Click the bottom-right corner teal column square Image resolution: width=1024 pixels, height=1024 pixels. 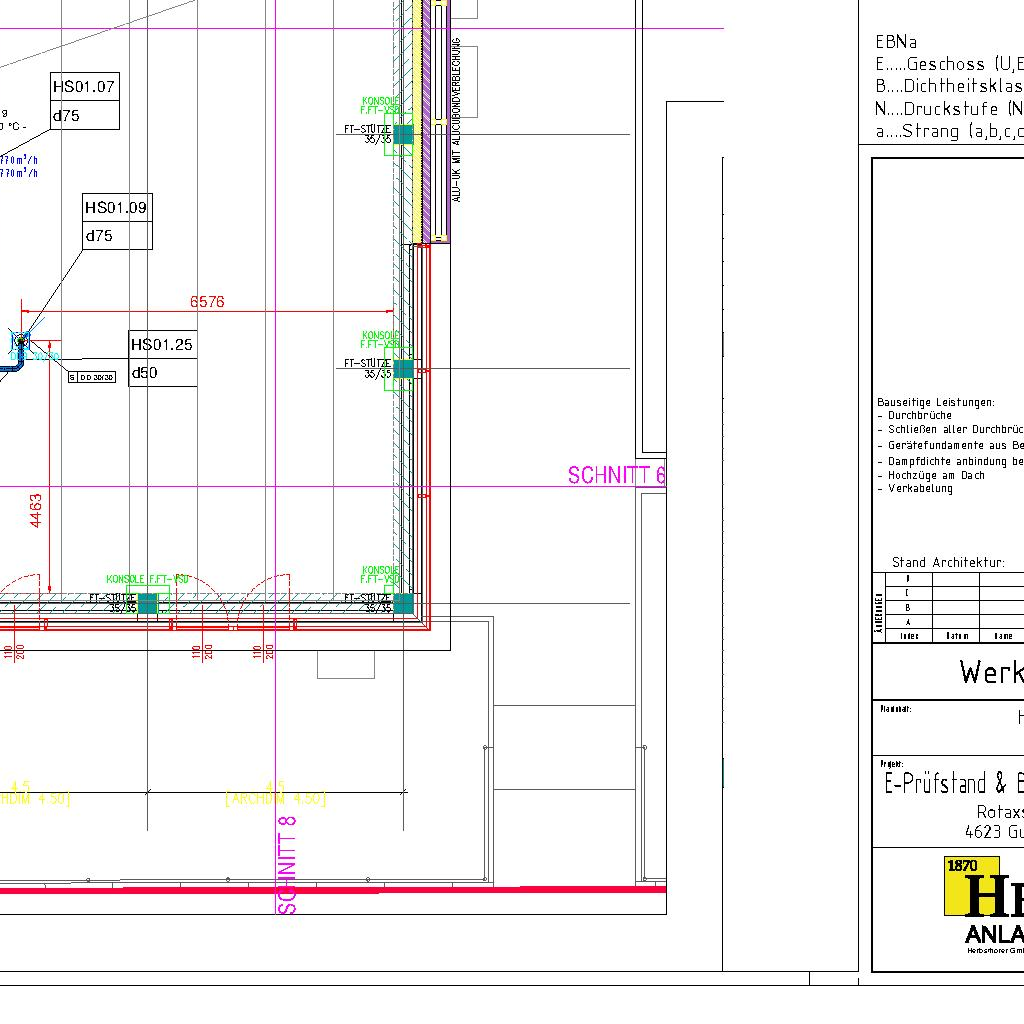click(403, 603)
